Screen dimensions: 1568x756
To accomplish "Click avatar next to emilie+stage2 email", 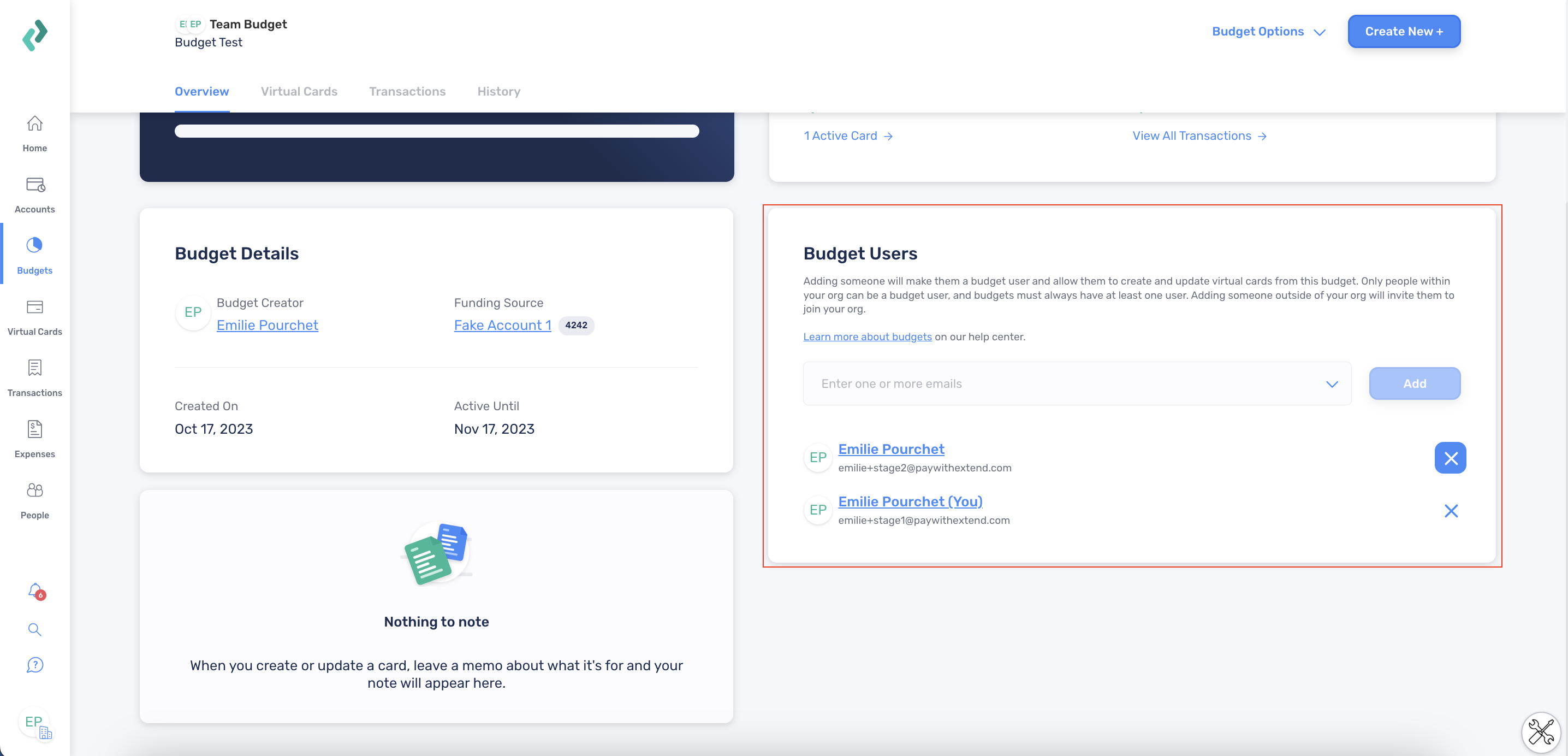I will (x=818, y=458).
